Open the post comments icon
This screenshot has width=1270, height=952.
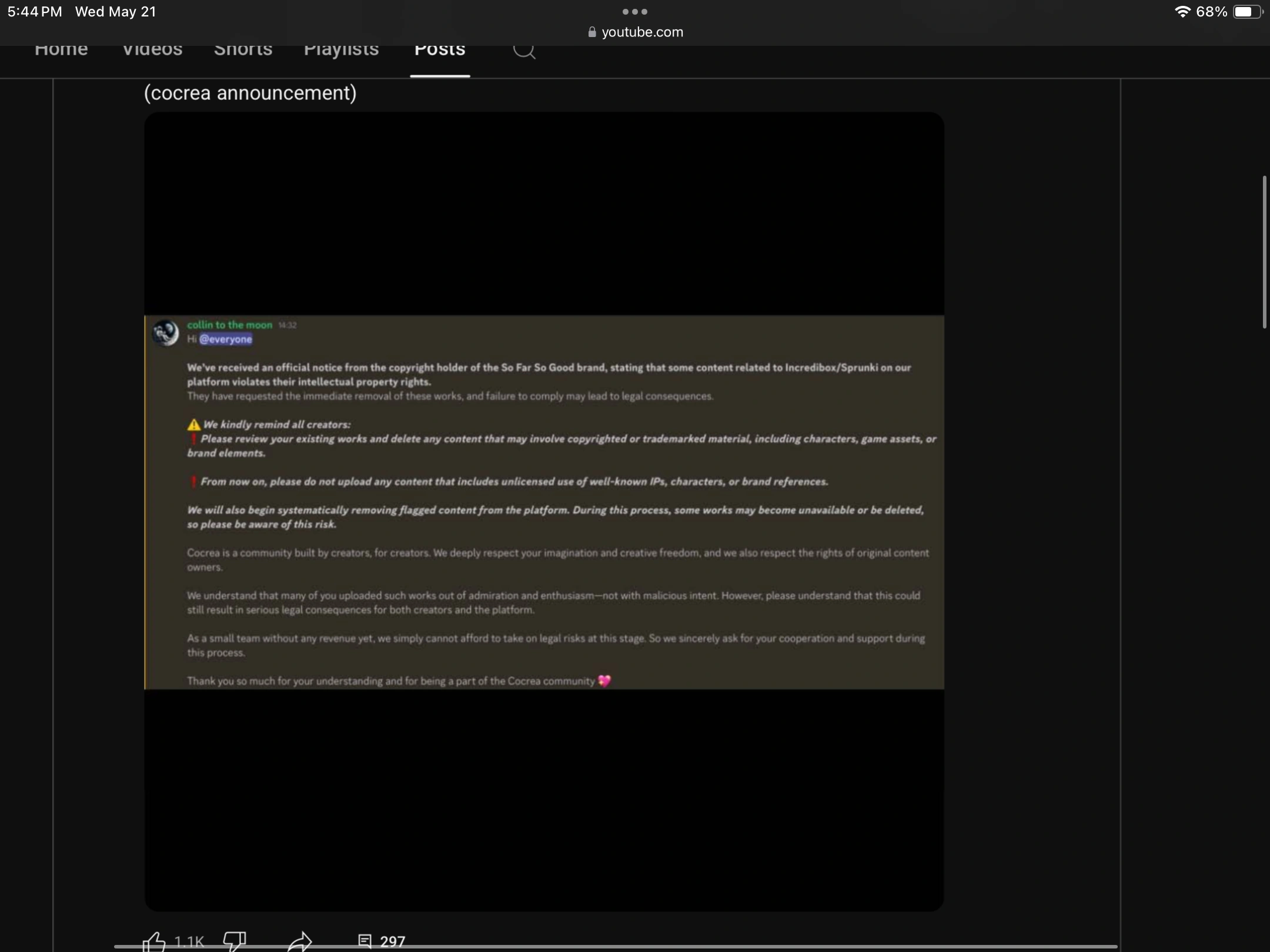click(365, 941)
